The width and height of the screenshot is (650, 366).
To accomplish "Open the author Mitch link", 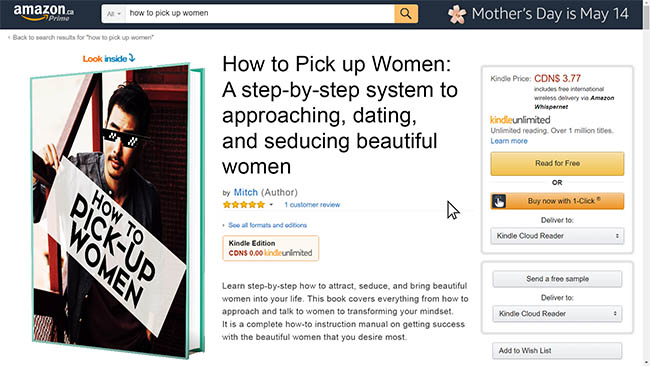I will [x=246, y=192].
